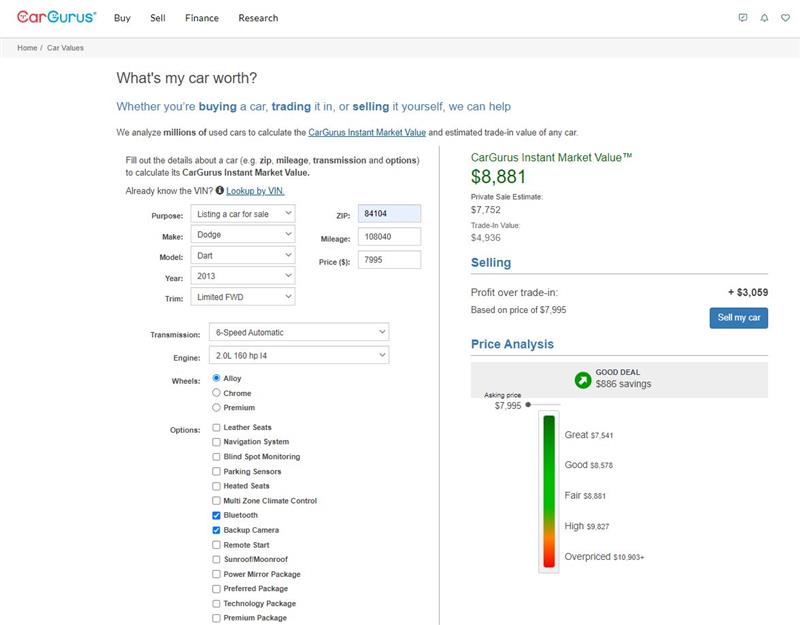Select the Chrome wheels radio button
Screen dimensions: 800x625
tap(216, 393)
